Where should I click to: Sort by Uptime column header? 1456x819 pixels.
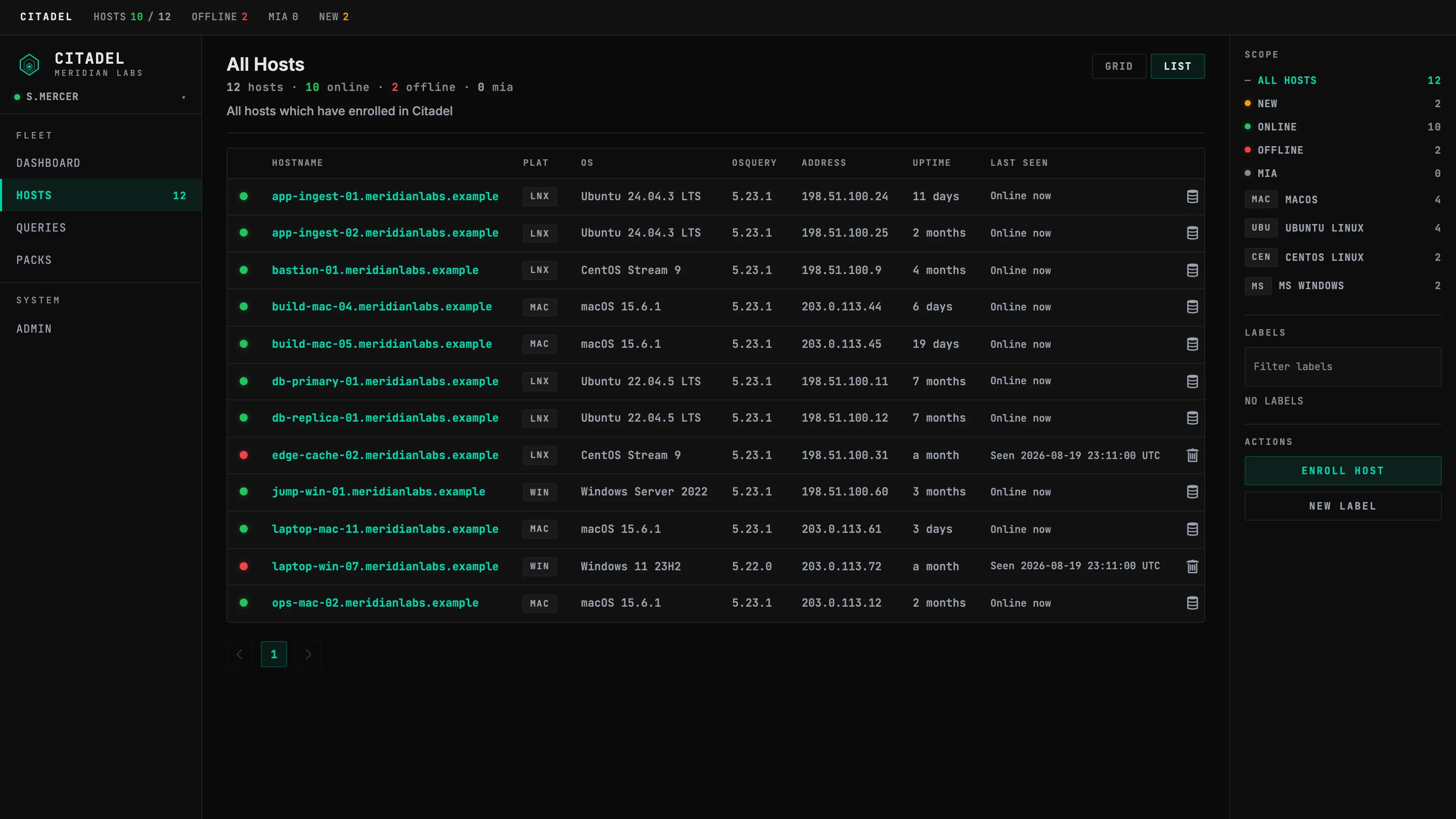(x=931, y=163)
